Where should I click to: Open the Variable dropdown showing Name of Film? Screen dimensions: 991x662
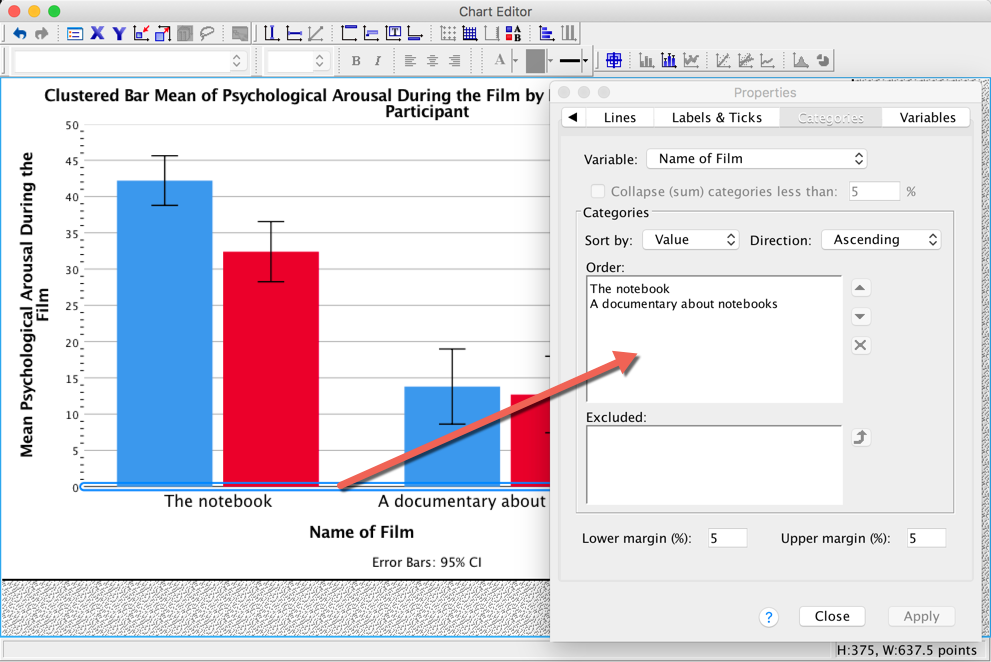[756, 159]
